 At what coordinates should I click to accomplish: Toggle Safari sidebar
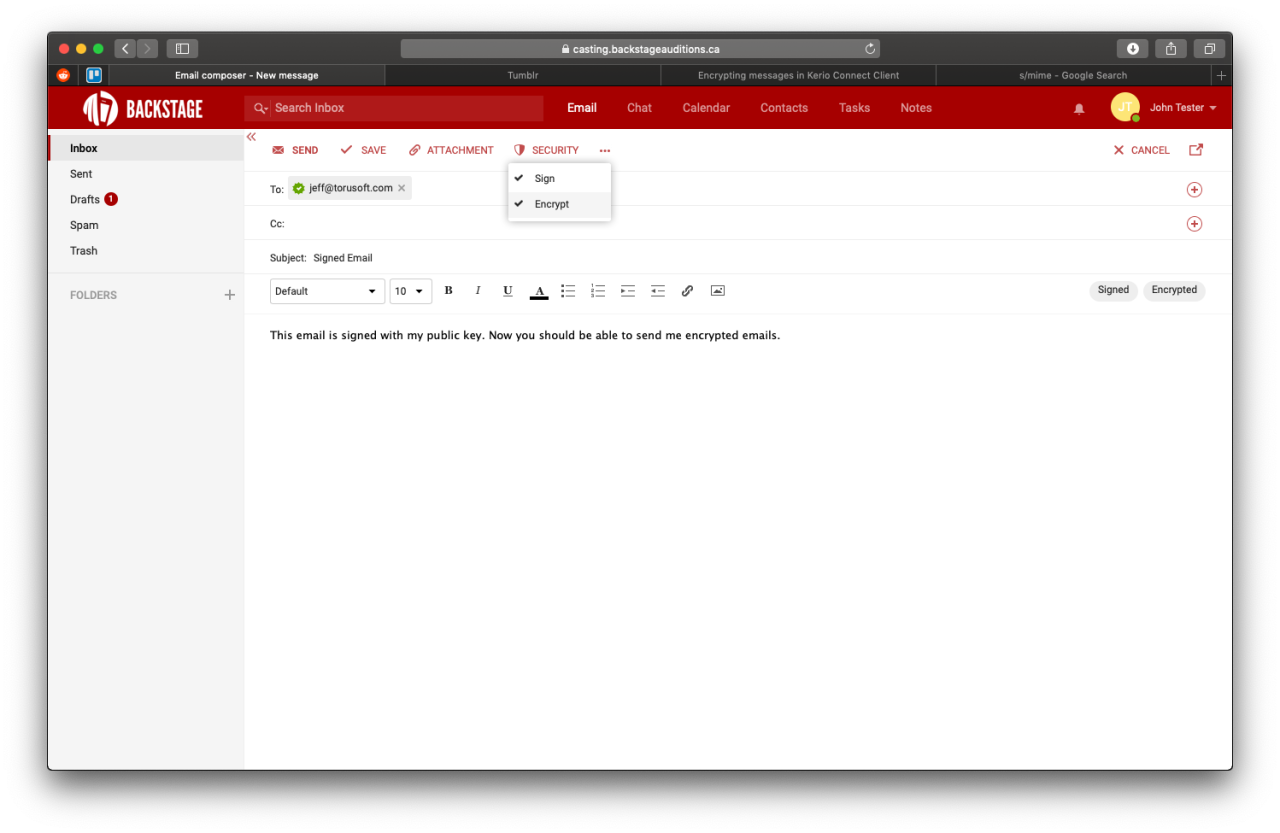[182, 49]
